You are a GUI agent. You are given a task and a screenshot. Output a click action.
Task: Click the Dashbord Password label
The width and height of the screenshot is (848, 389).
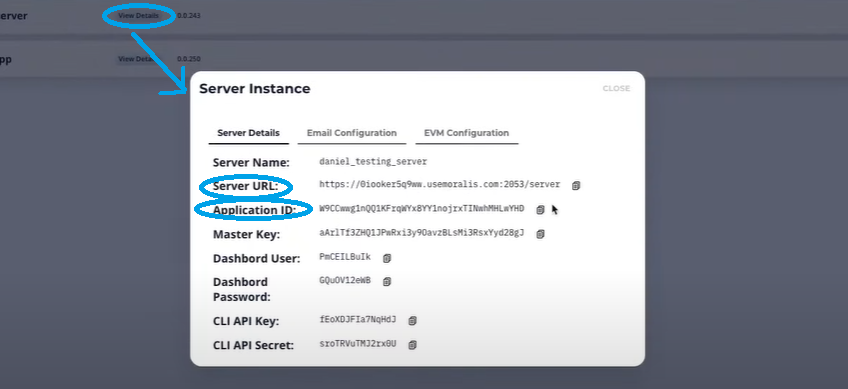tap(241, 289)
